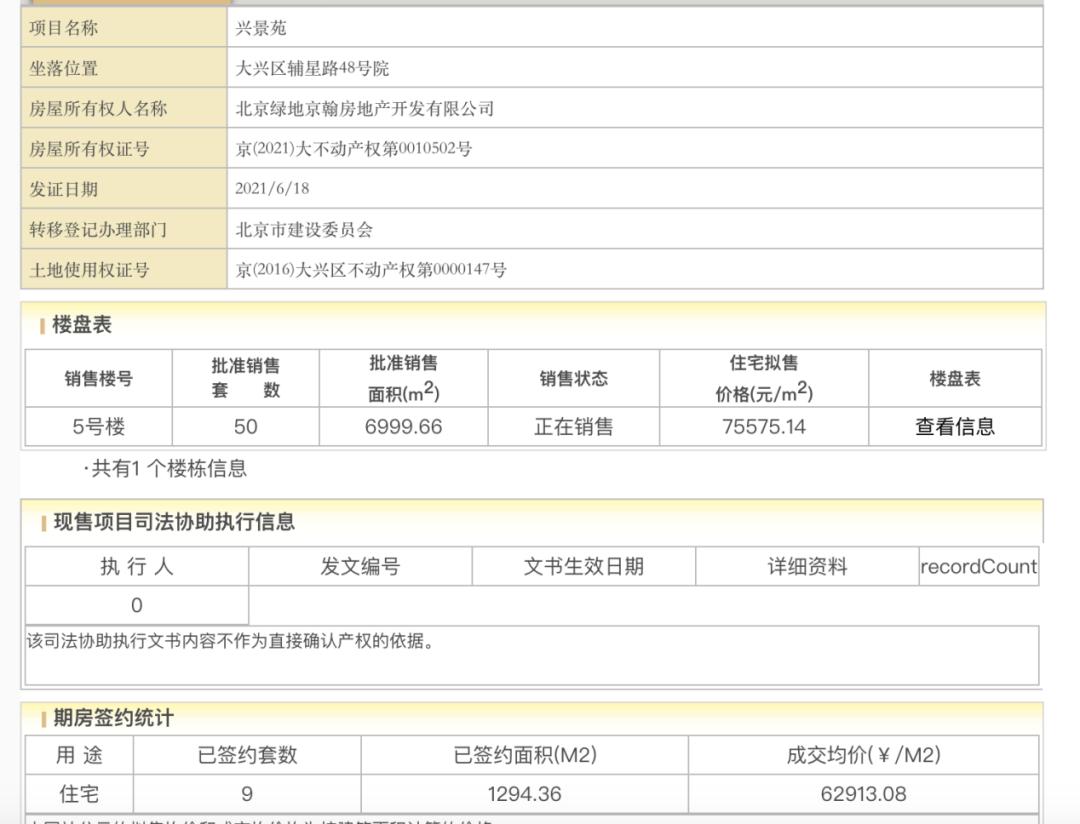Click the 坐落位置 label cell
The width and height of the screenshot is (1080, 824).
tap(124, 68)
